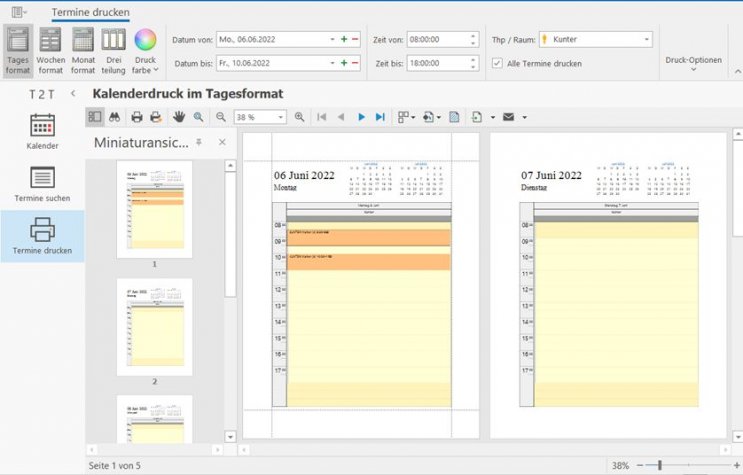The image size is (743, 475).
Task: Select the third page thumbnail
Action: pos(154,419)
